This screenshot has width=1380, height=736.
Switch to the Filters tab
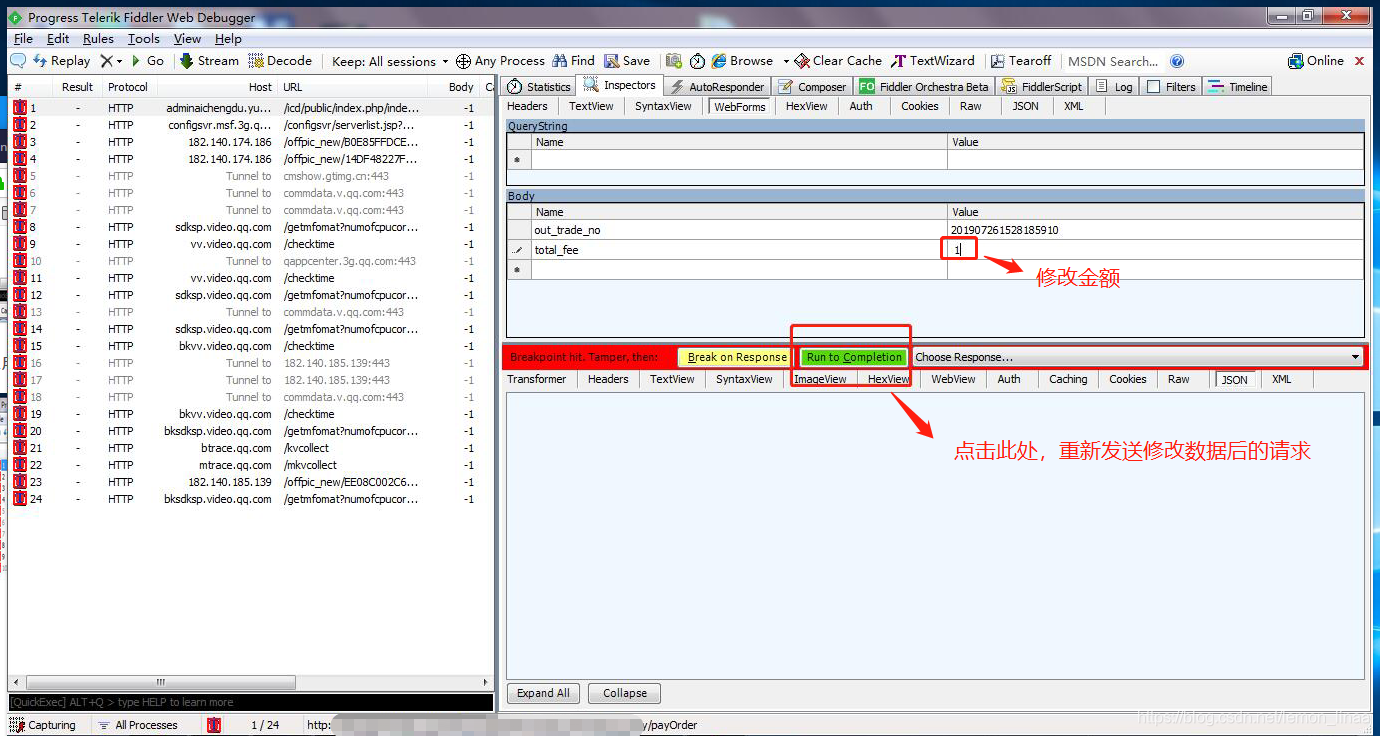coord(1171,87)
